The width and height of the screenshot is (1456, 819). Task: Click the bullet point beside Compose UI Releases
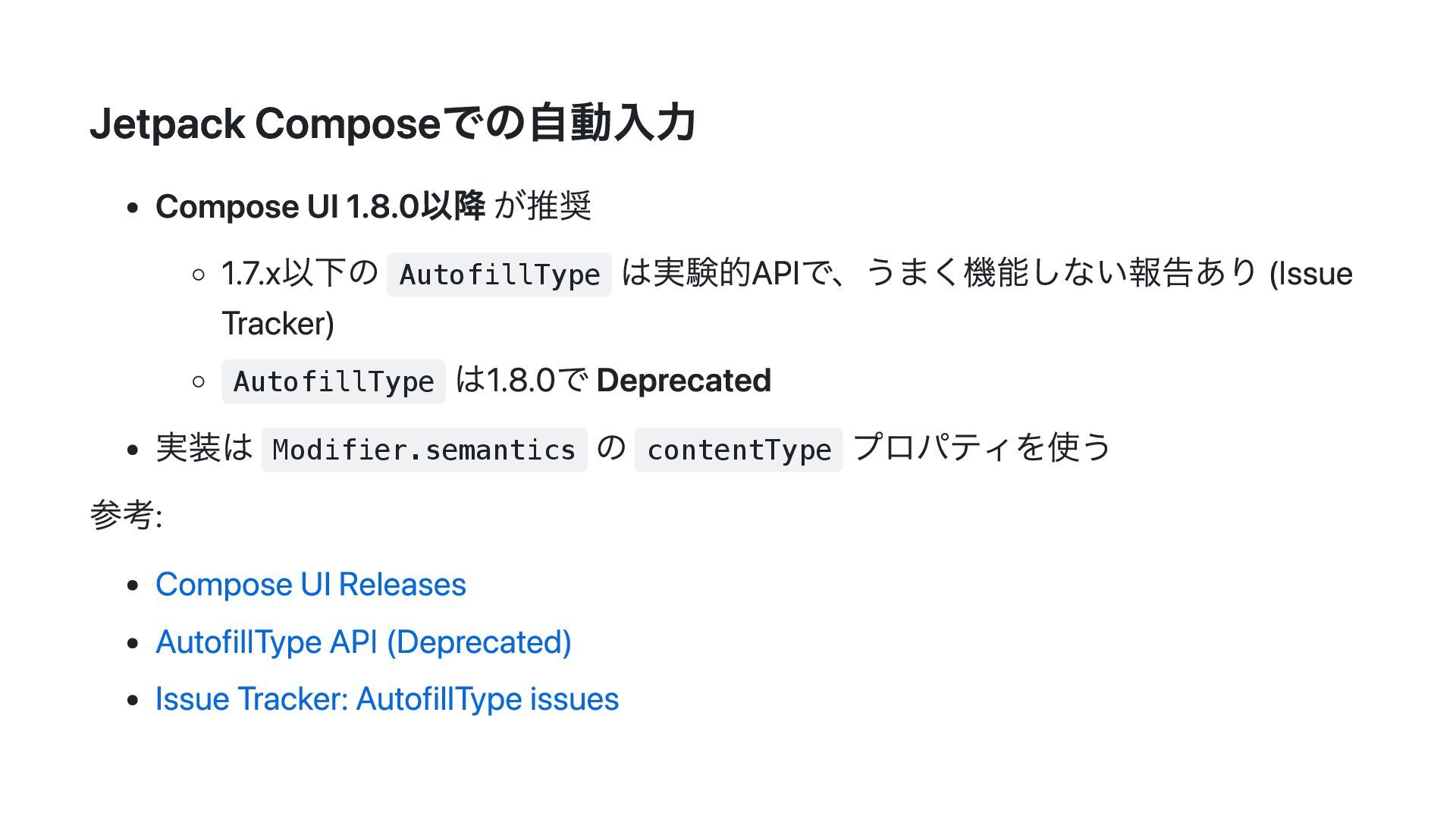click(133, 586)
